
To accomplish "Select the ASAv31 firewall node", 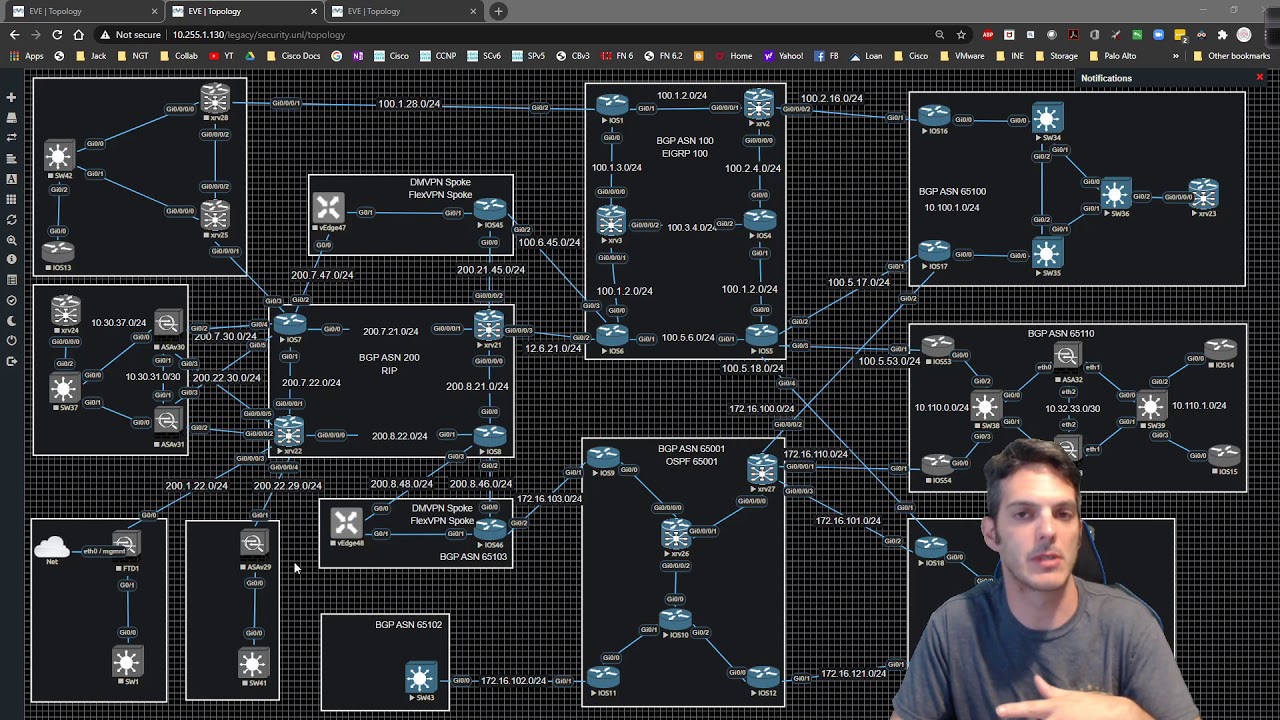I will click(x=167, y=421).
